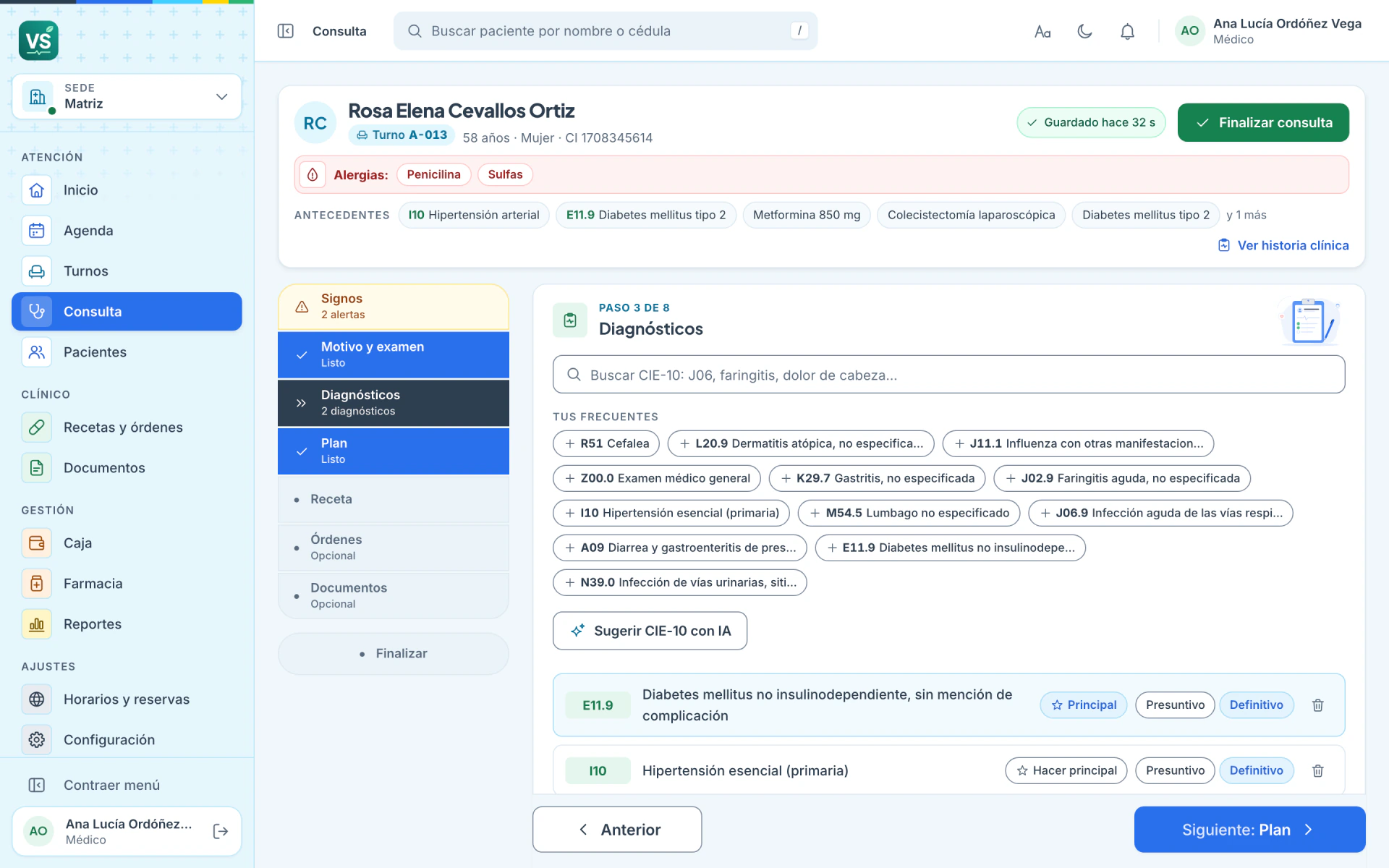The height and width of the screenshot is (868, 1389).
Task: Collapse sidebar using the top panel icon
Action: click(286, 31)
